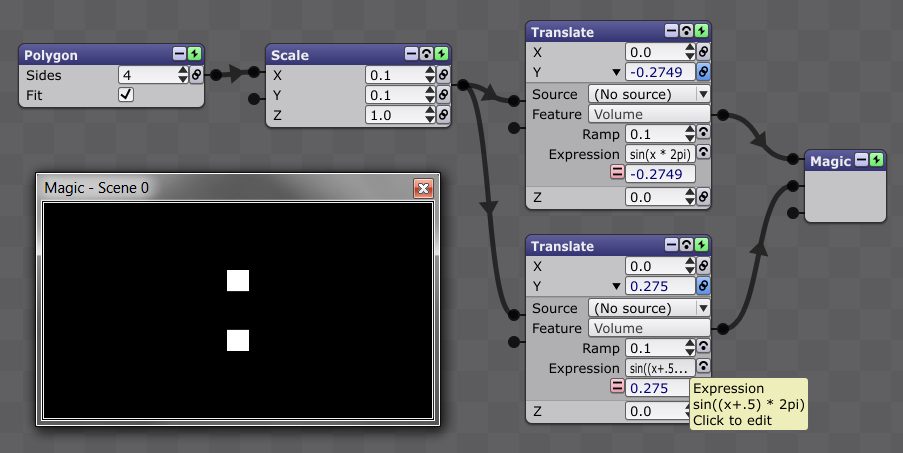Click the pink equals icon beside 0.275

pyautogui.click(x=617, y=386)
